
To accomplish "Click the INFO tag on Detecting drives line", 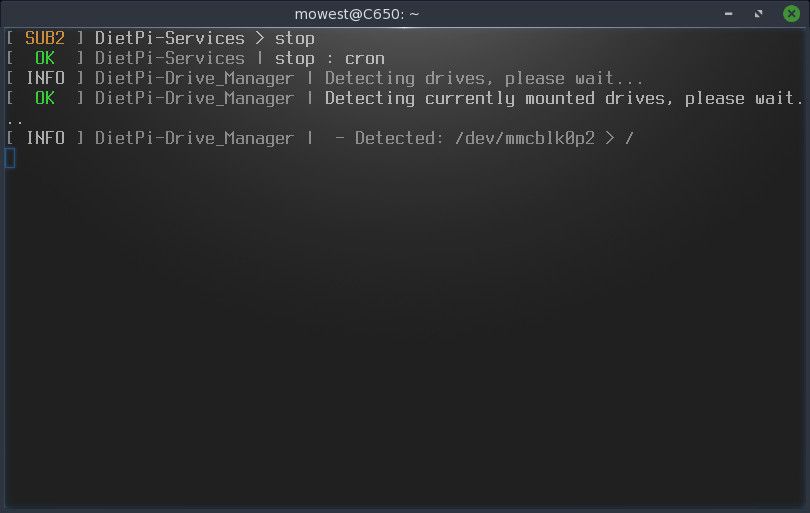I will 45,78.
